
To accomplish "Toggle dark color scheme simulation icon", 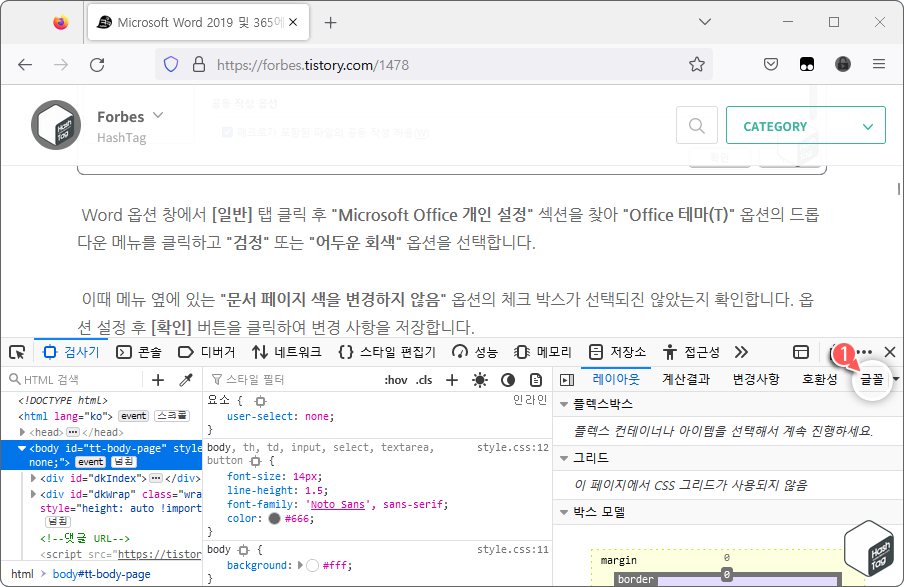I will [x=508, y=380].
